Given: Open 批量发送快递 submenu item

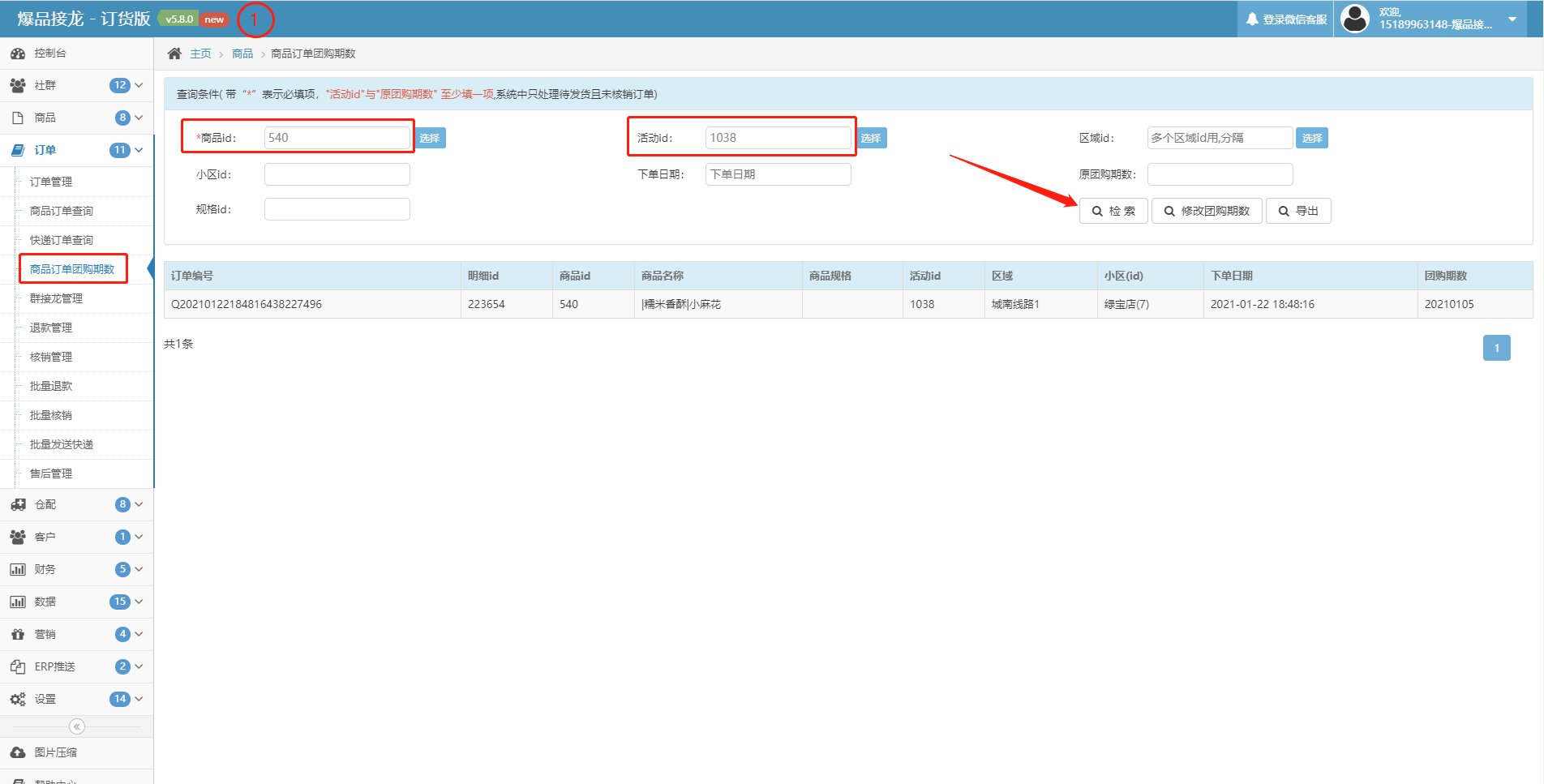Looking at the screenshot, I should 62,444.
